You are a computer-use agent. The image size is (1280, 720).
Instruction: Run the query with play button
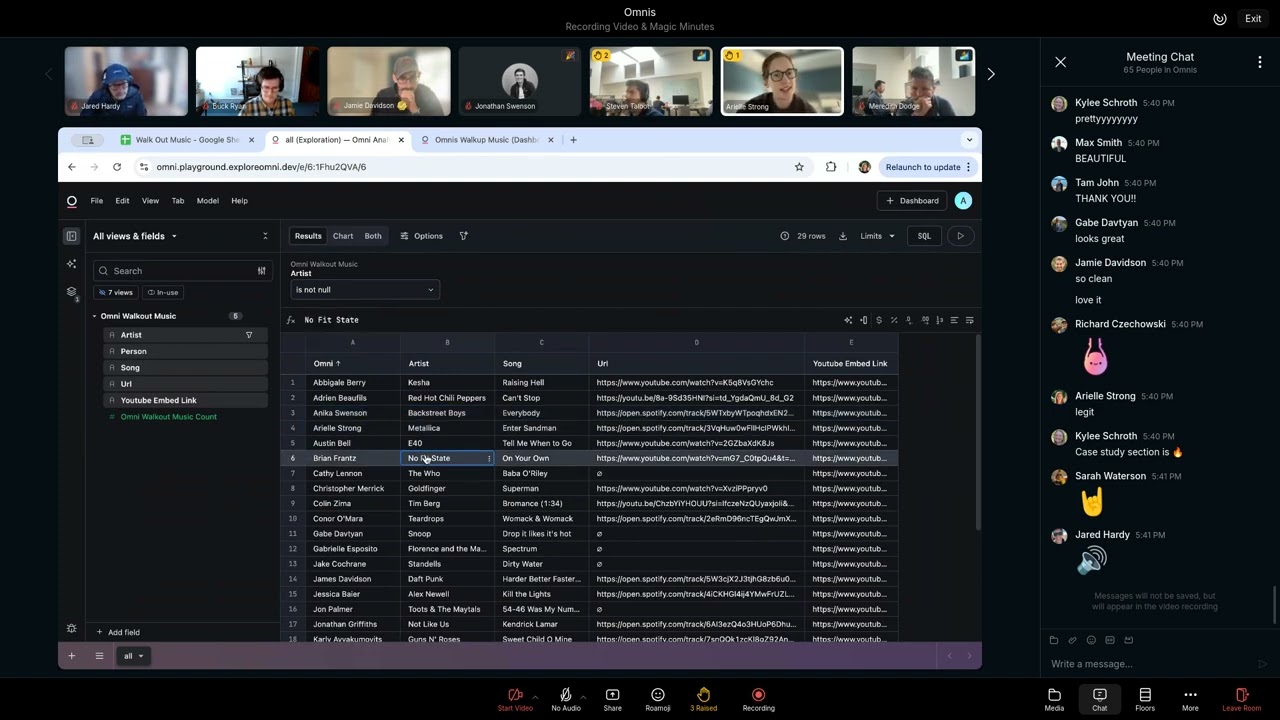point(960,236)
